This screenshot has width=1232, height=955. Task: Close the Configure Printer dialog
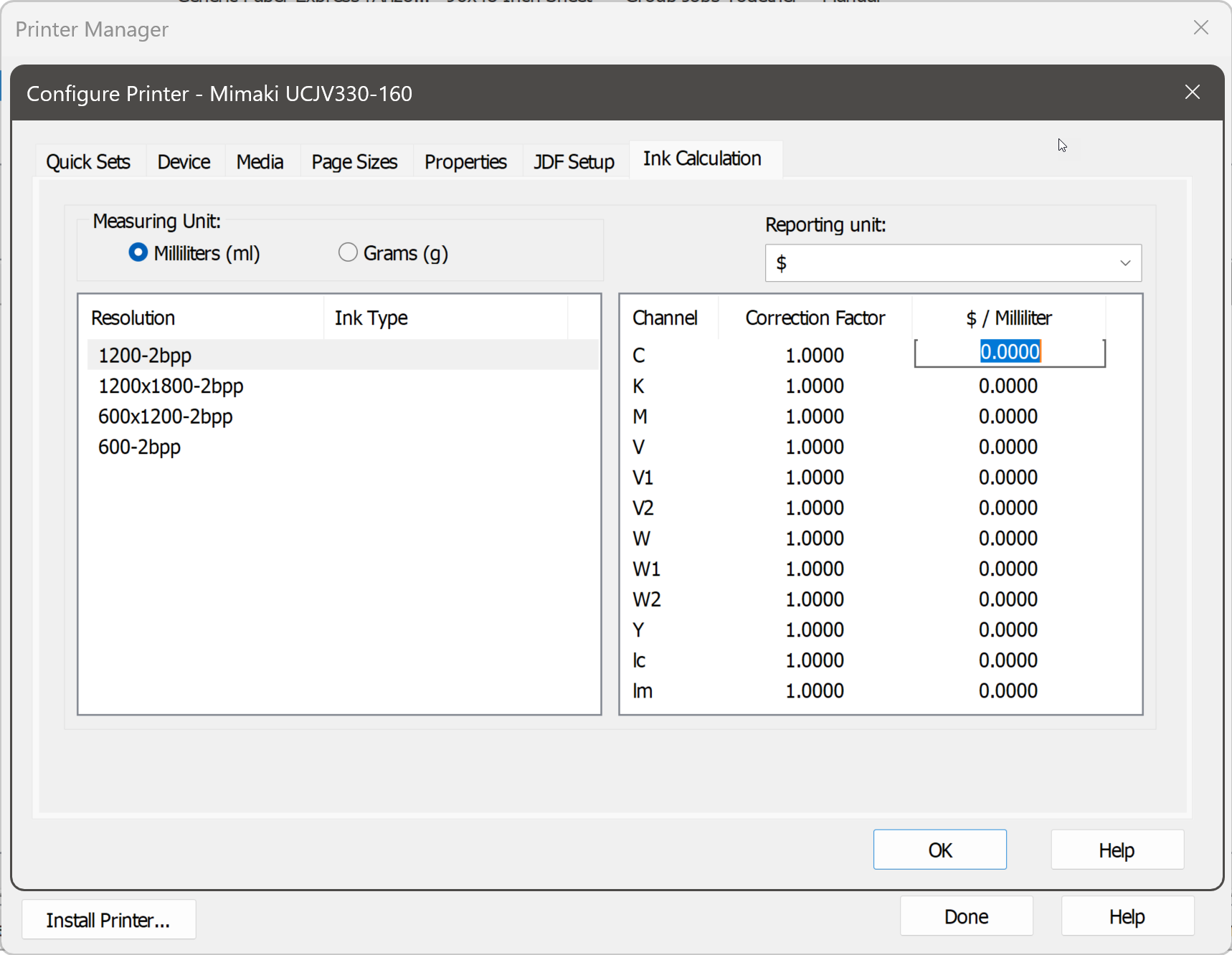[x=1192, y=92]
